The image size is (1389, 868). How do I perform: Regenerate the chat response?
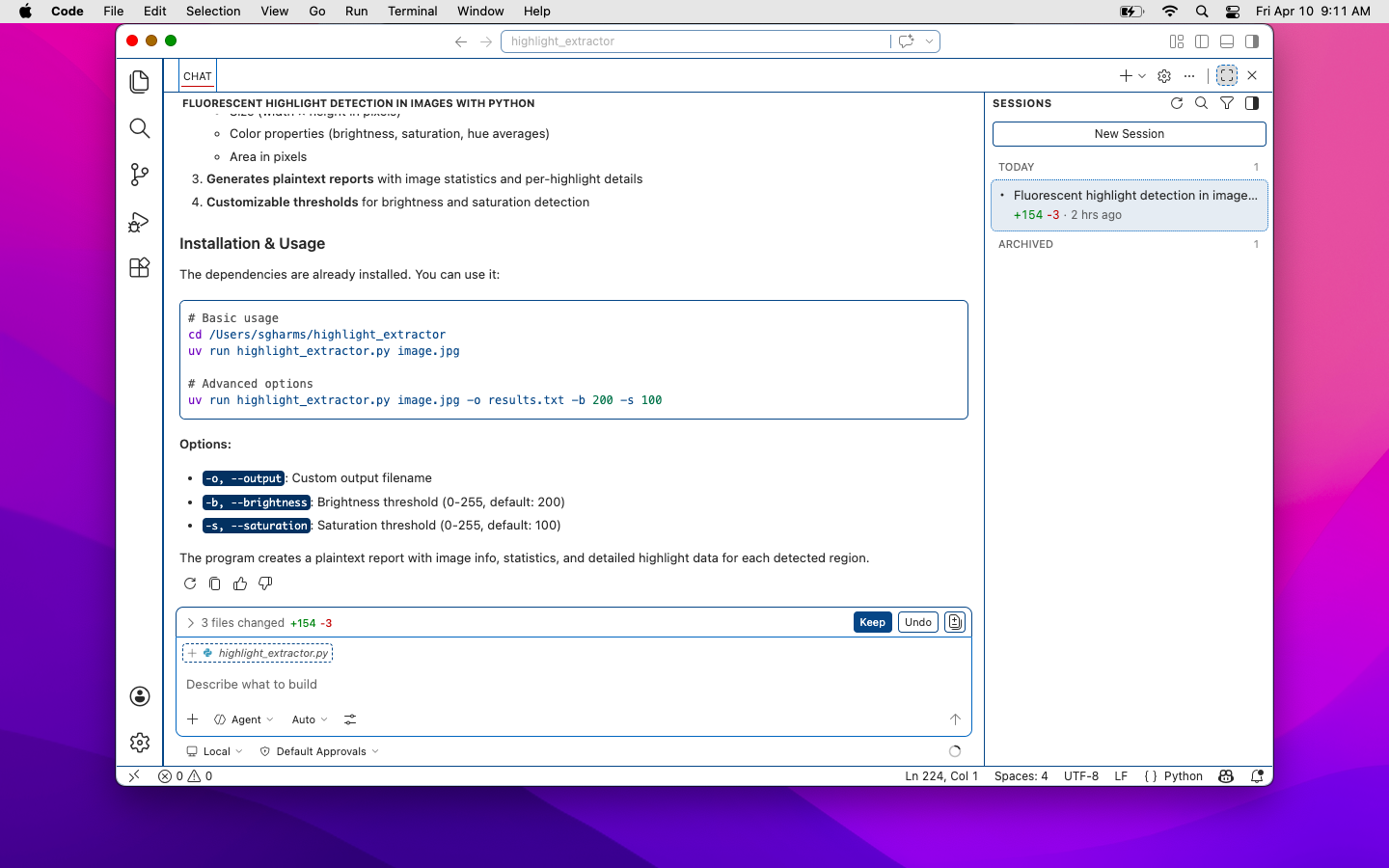190,583
